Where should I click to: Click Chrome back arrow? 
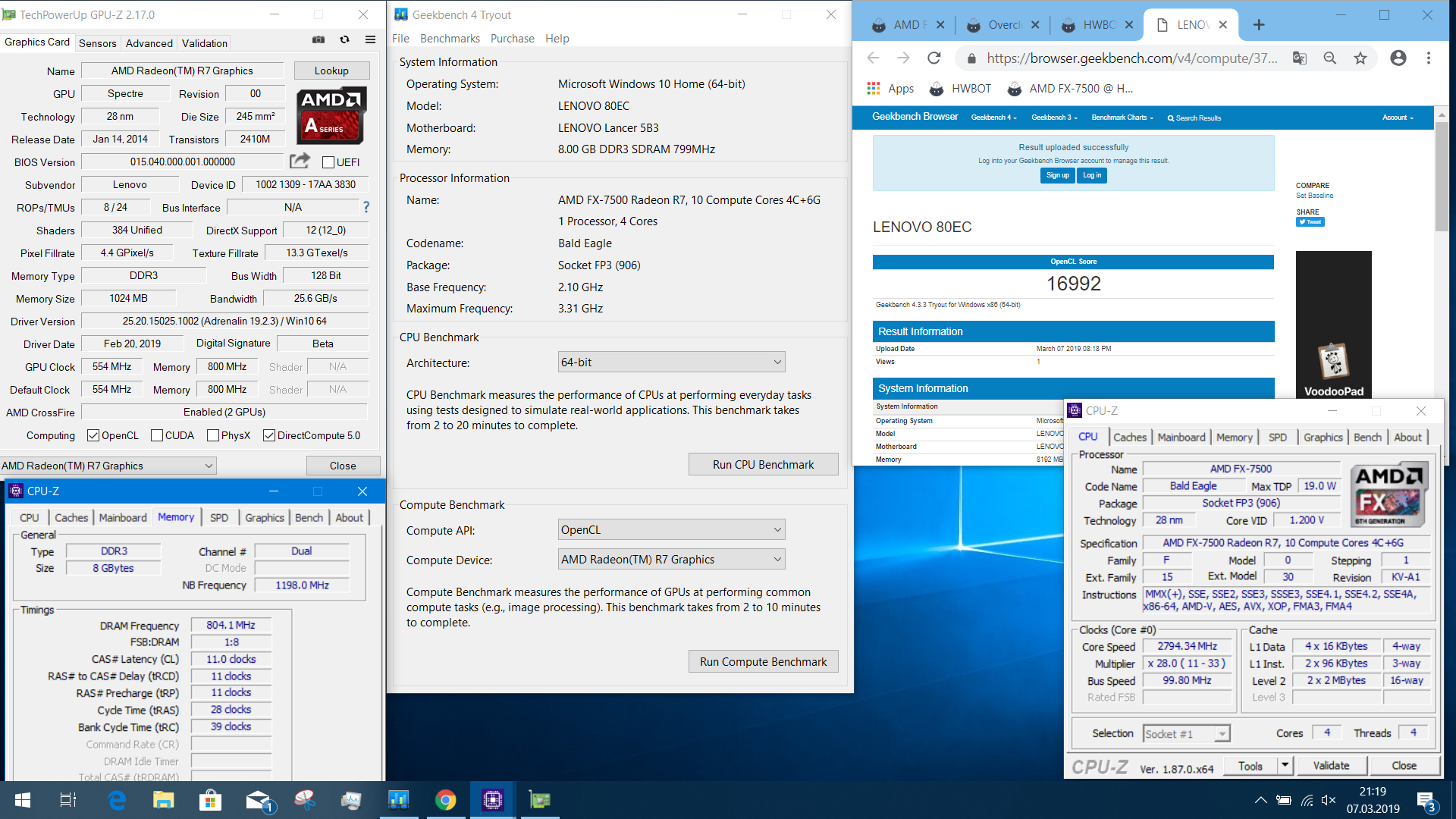point(874,58)
